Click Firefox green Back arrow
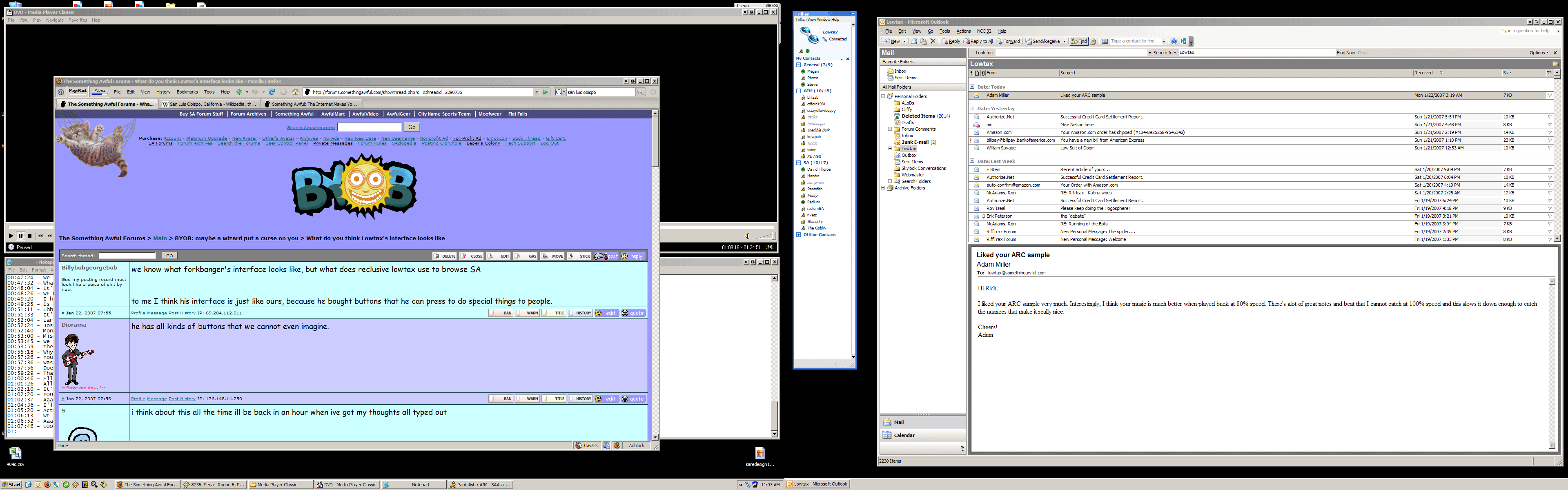 (x=239, y=92)
